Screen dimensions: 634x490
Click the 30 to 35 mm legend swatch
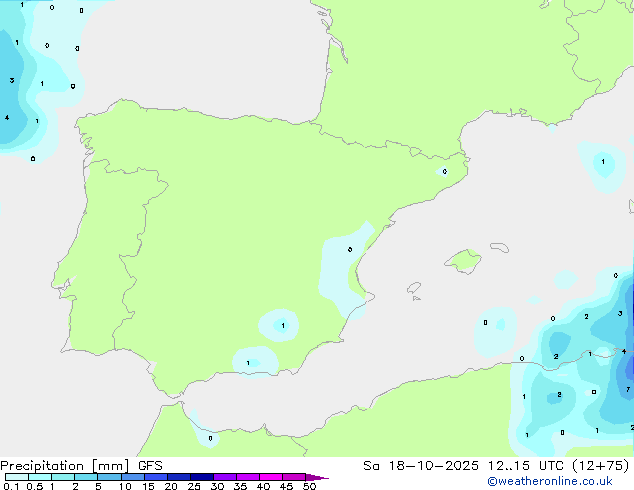[x=225, y=477]
